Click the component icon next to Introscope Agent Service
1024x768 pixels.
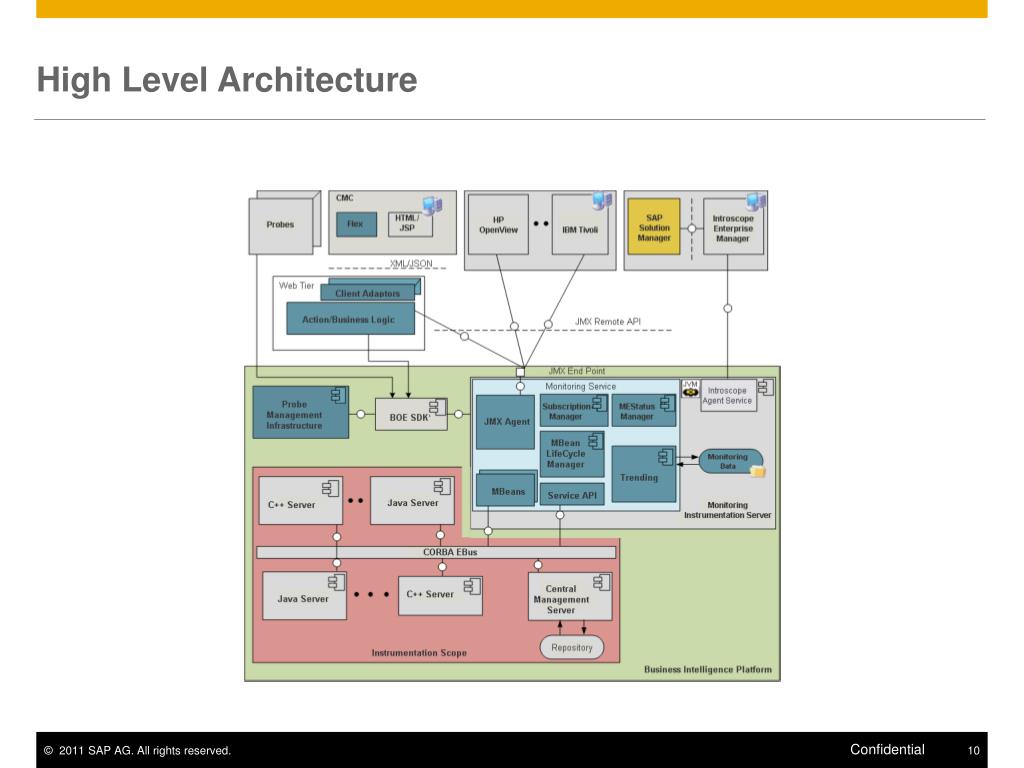point(765,387)
